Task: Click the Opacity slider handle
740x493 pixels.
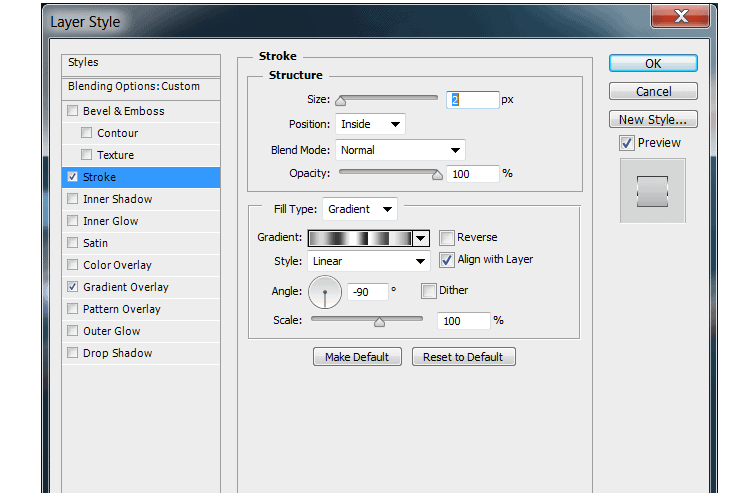Action: coord(437,175)
